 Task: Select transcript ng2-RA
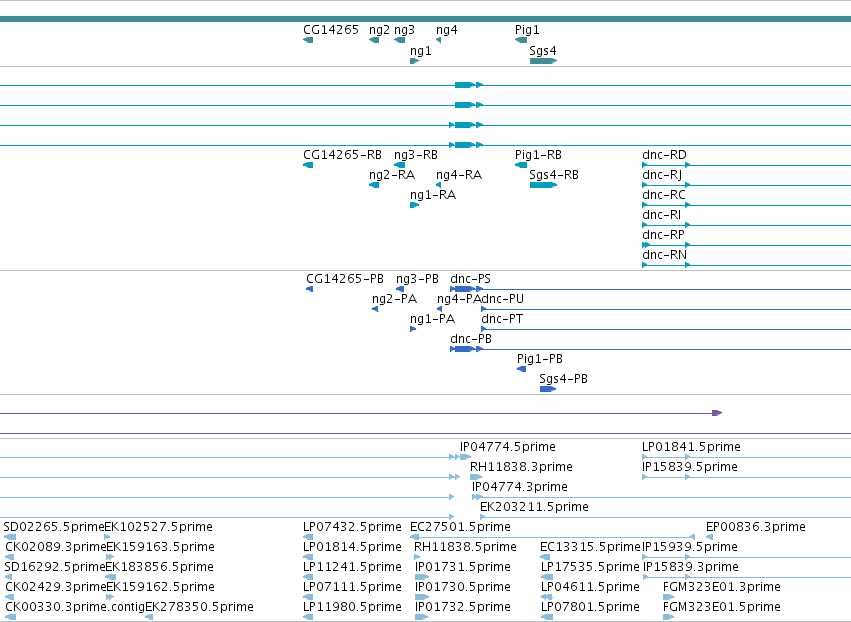[392, 175]
